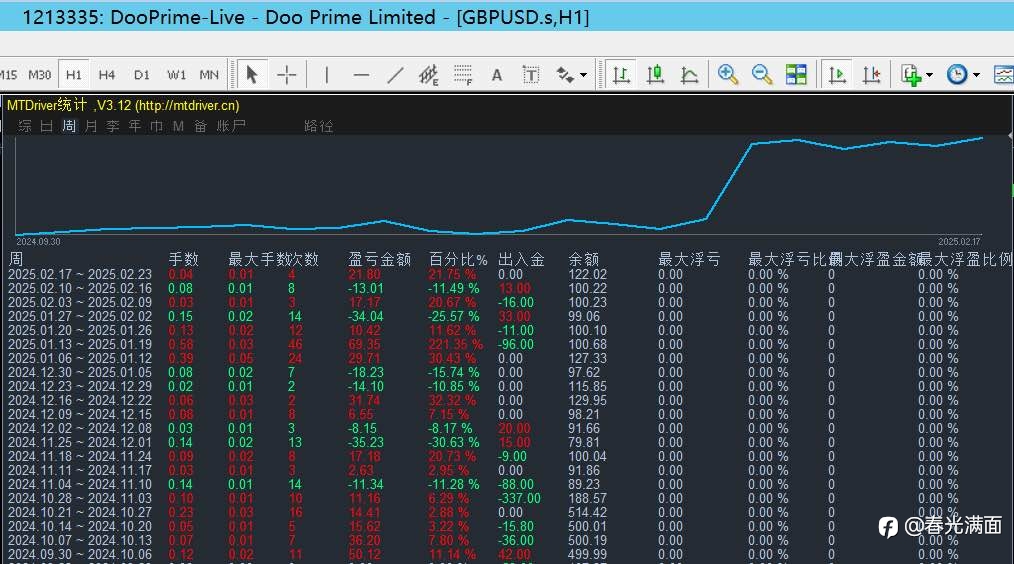Switch timeframe to H1

click(x=74, y=75)
